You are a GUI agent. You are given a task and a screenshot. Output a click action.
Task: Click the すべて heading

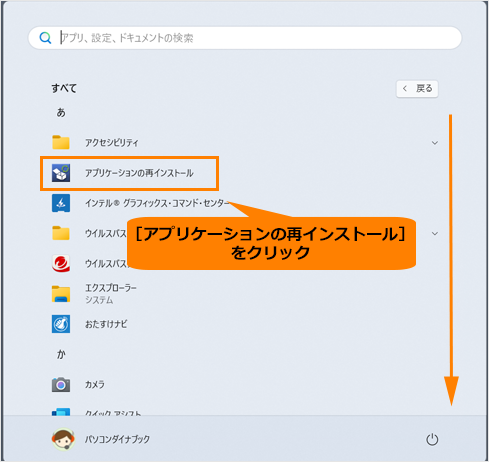[64, 88]
